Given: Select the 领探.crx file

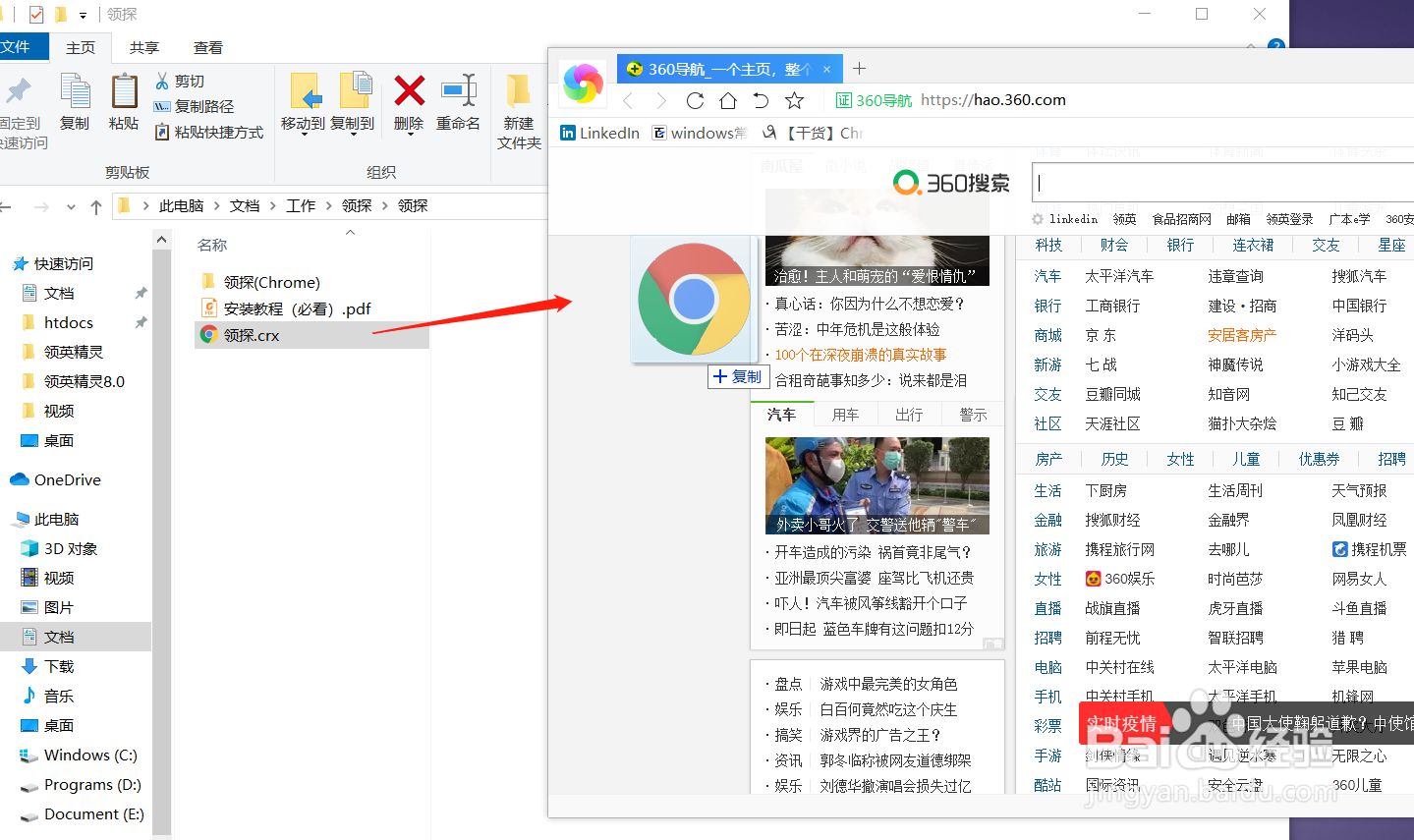Looking at the screenshot, I should tap(312, 335).
